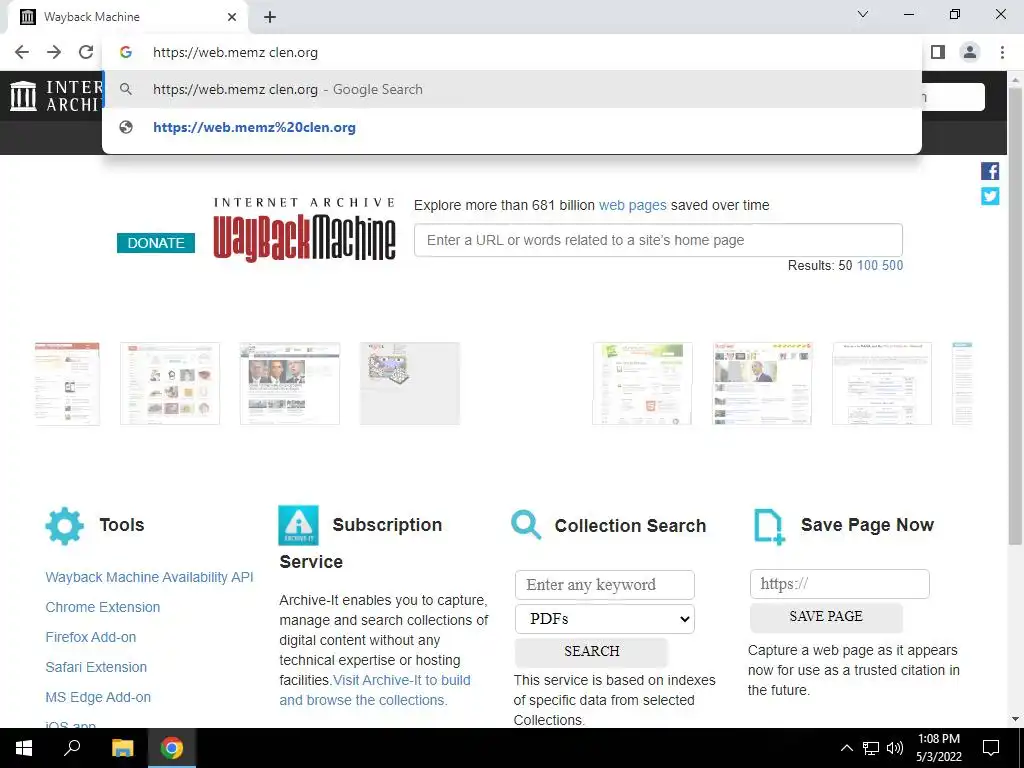This screenshot has height=768, width=1024.
Task: Open the Windows Start menu
Action: pos(24,748)
